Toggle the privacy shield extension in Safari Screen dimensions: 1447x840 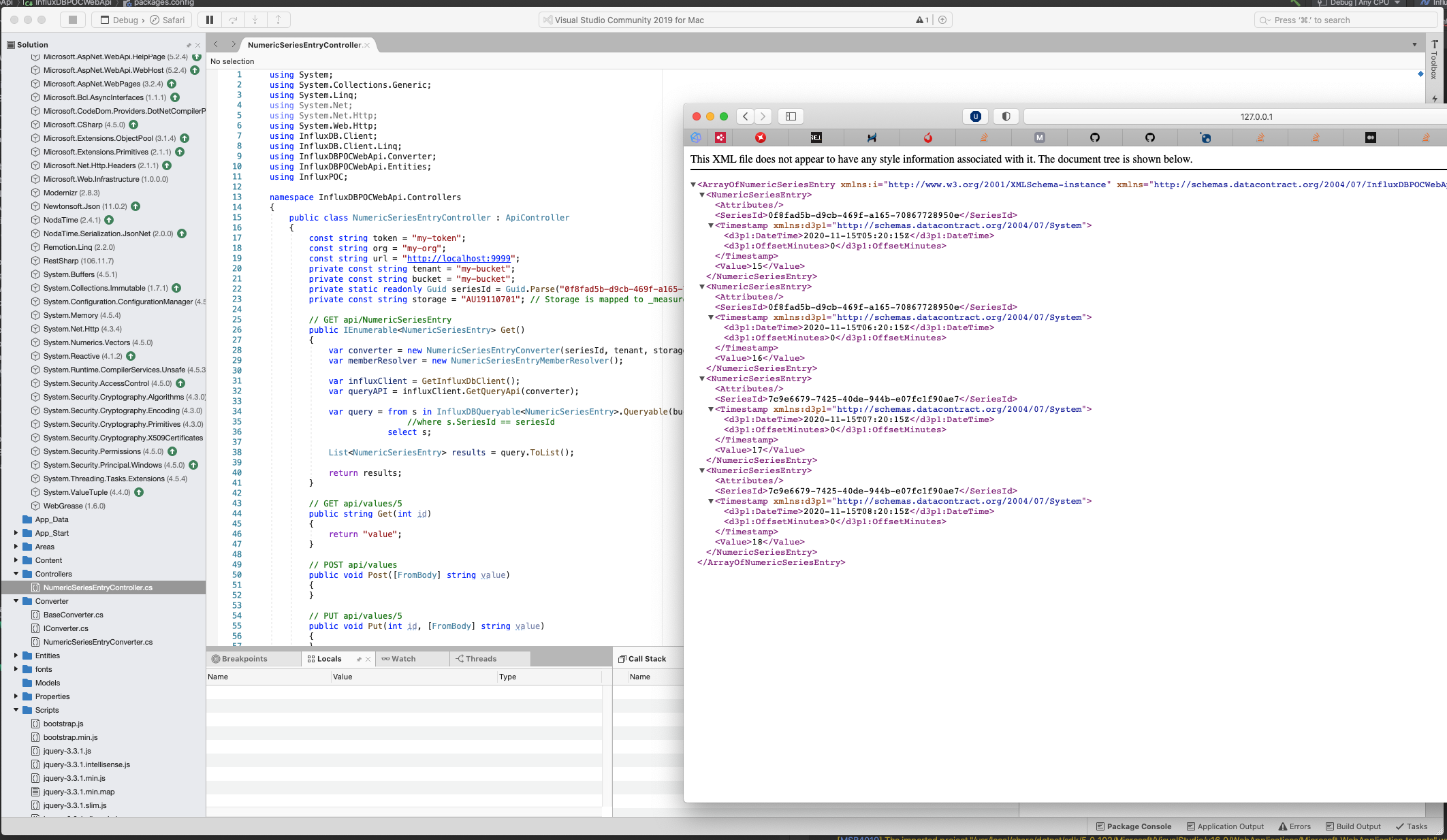[x=1006, y=116]
